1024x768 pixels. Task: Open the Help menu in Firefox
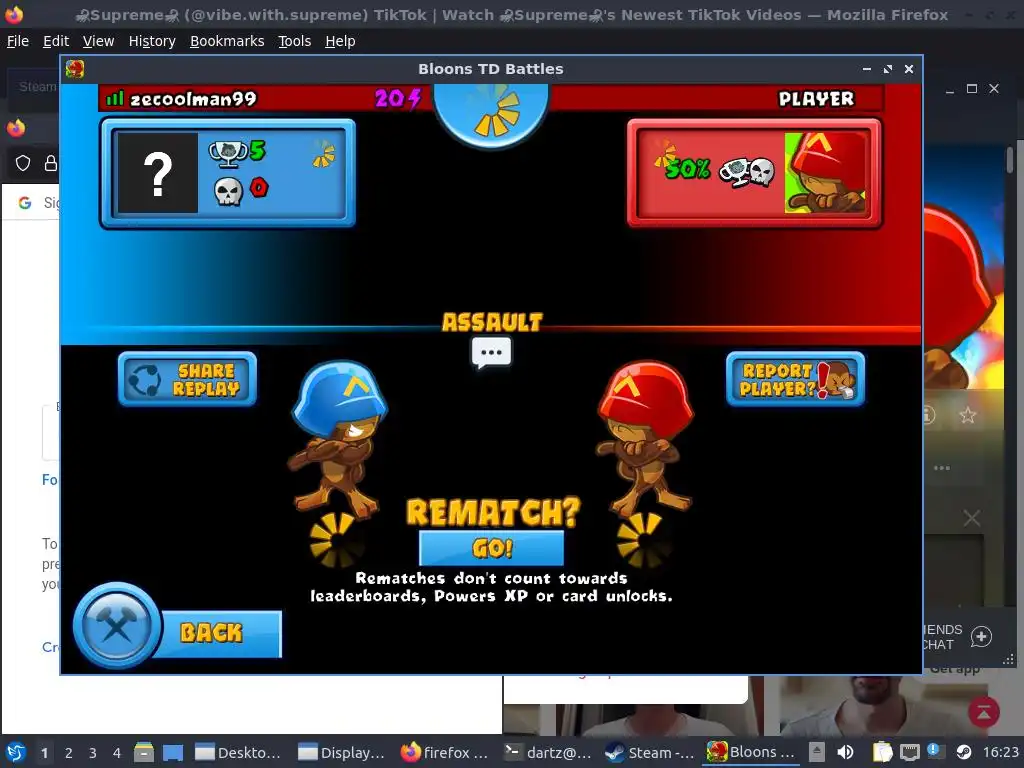point(340,41)
